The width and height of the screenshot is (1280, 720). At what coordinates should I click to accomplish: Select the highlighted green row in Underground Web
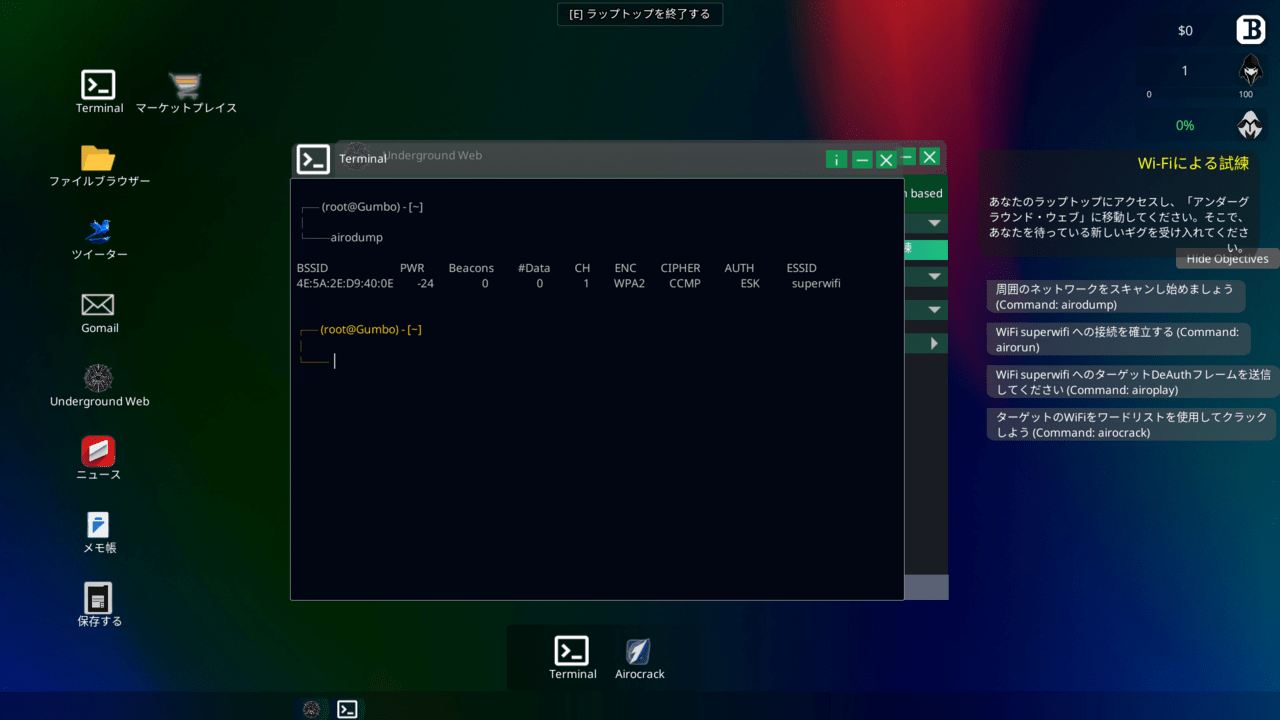click(926, 249)
